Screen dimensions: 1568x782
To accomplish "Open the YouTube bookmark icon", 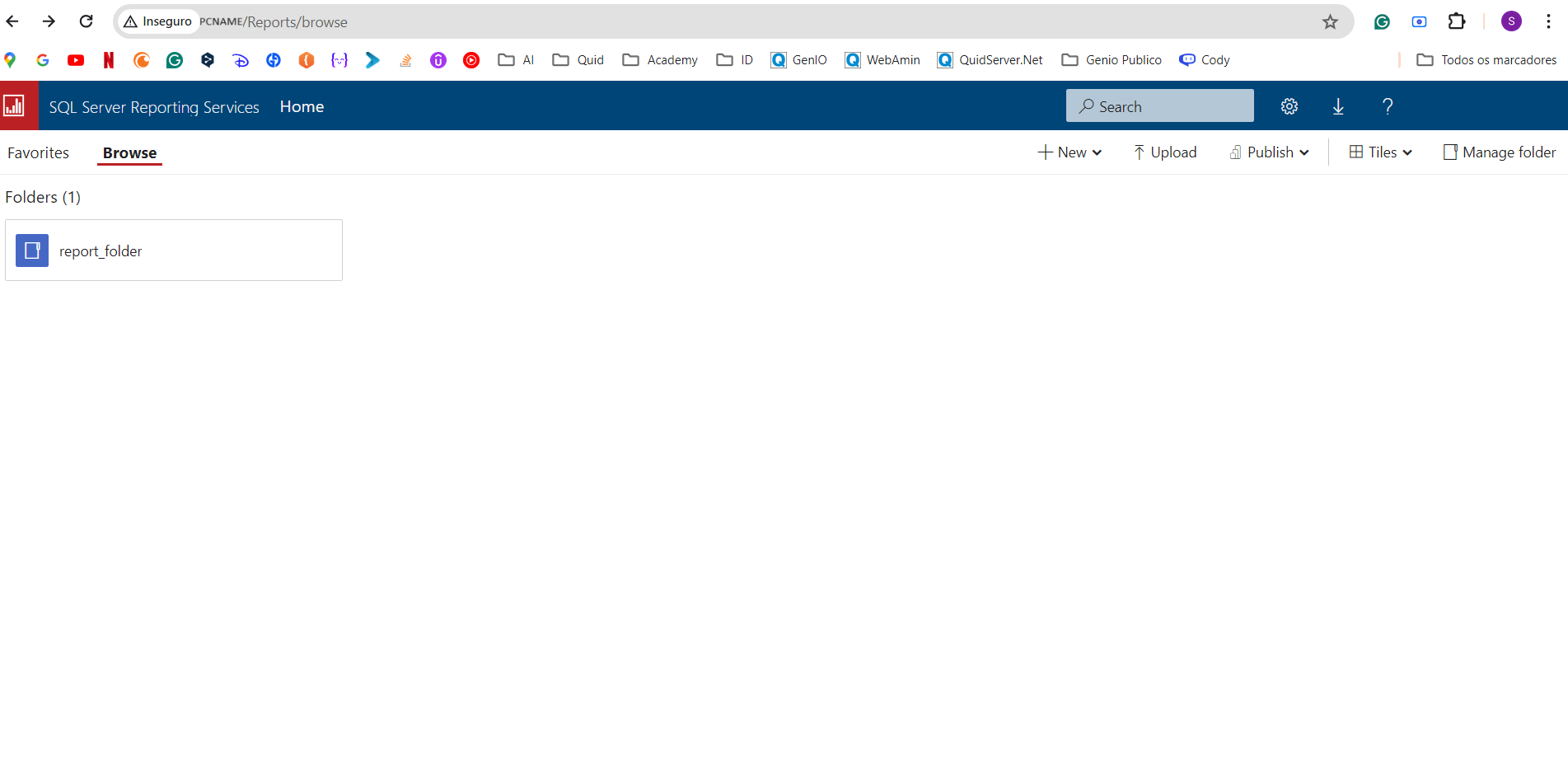I will click(76, 59).
